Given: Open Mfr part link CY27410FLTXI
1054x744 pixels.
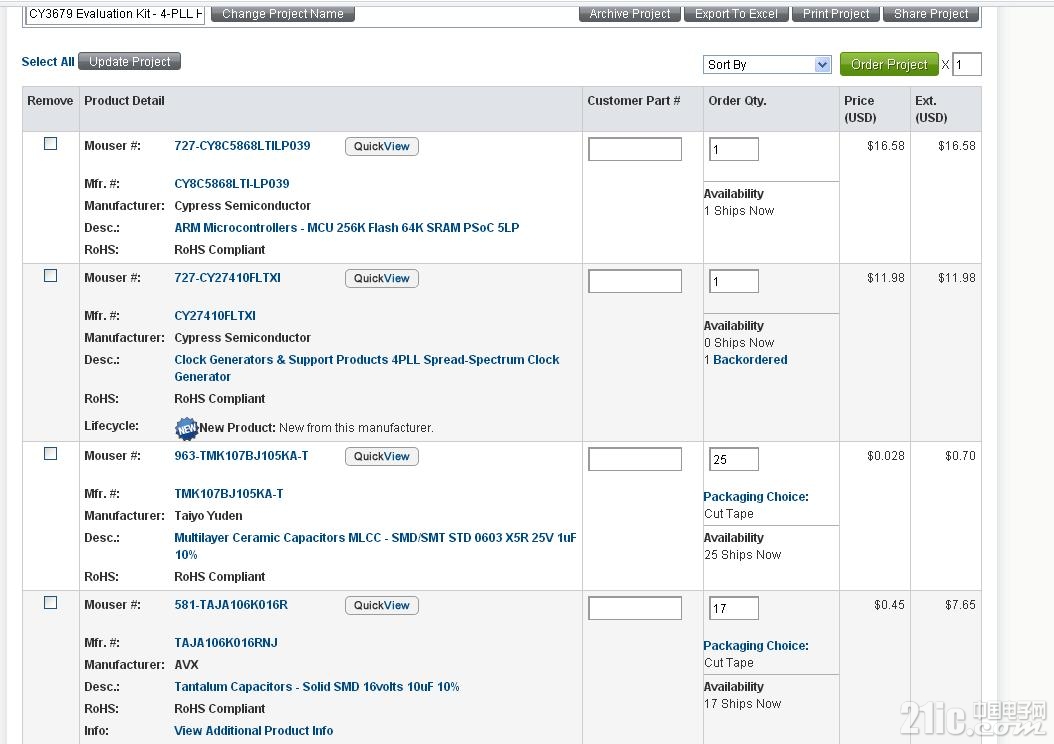Looking at the screenshot, I should pyautogui.click(x=215, y=315).
